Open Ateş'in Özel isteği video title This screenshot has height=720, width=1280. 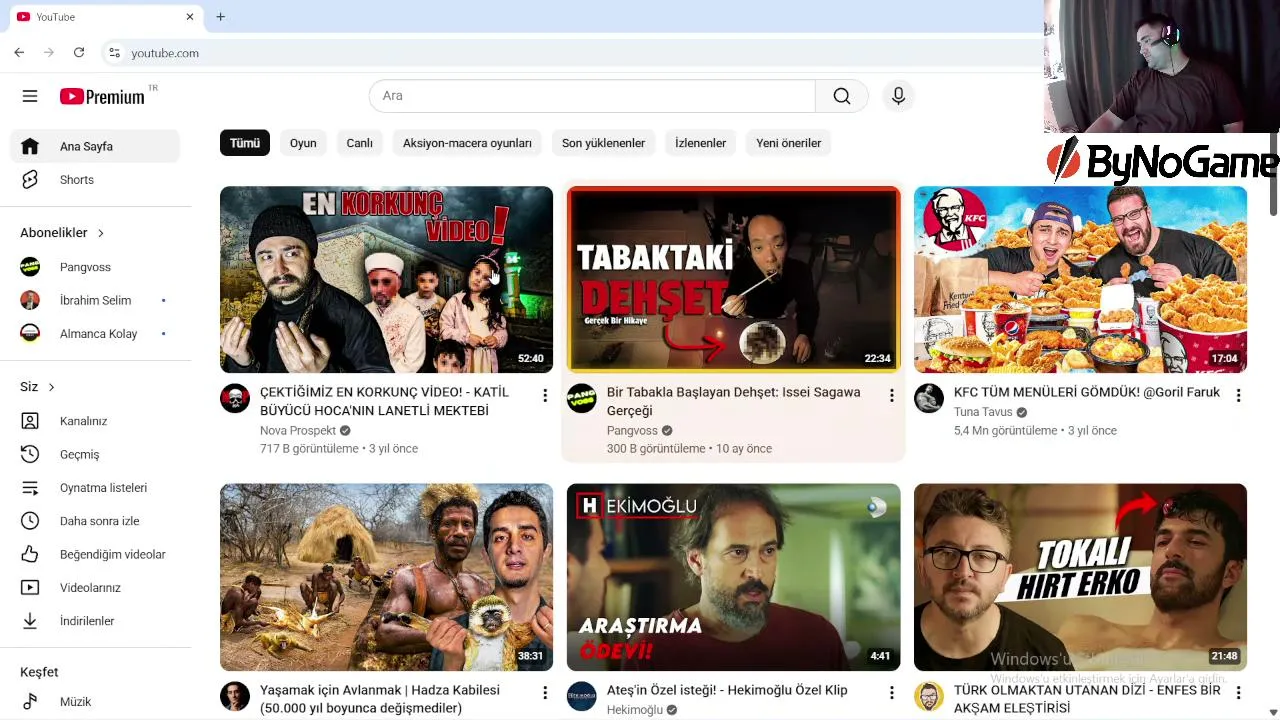click(727, 690)
